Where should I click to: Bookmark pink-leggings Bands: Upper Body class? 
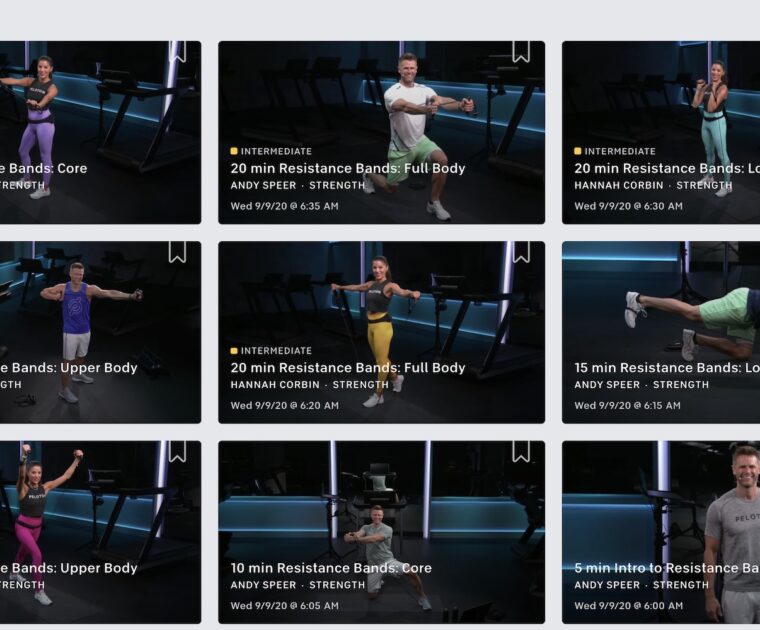pyautogui.click(x=177, y=452)
